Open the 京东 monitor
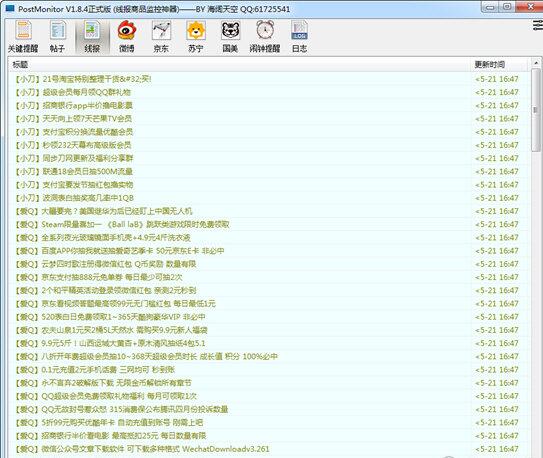Image resolution: width=543 pixels, height=458 pixels. pos(161,36)
